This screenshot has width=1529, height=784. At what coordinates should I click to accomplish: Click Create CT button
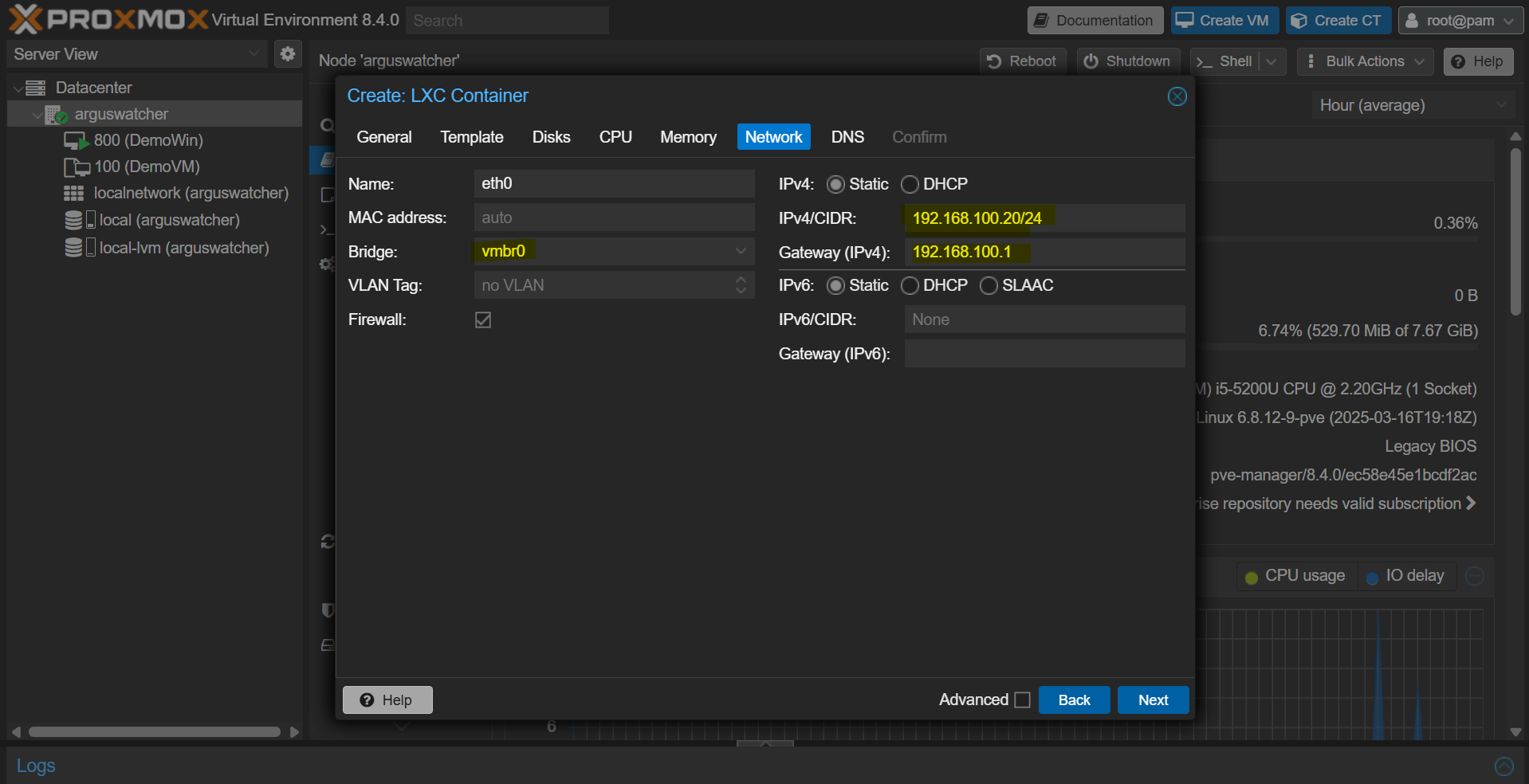1338,21
